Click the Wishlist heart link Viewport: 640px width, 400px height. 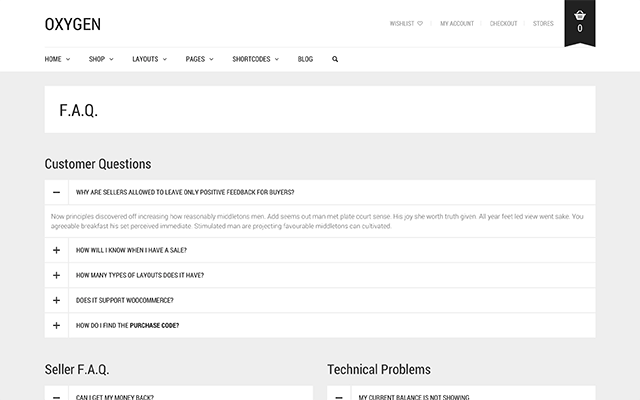coord(406,23)
